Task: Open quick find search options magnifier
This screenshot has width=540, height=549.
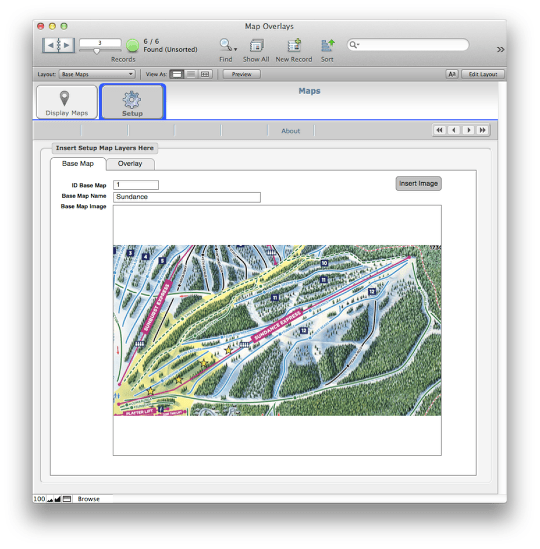Action: click(354, 45)
